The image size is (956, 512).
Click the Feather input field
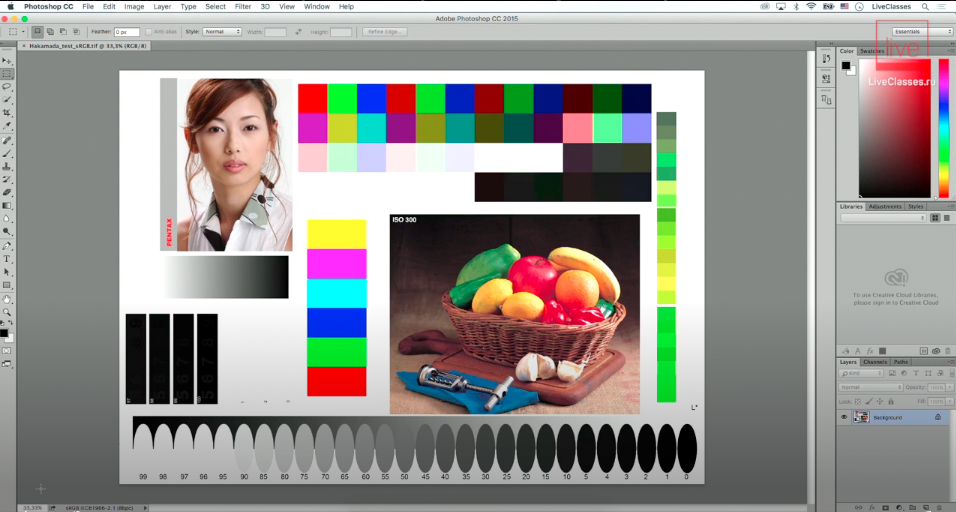click(x=127, y=32)
